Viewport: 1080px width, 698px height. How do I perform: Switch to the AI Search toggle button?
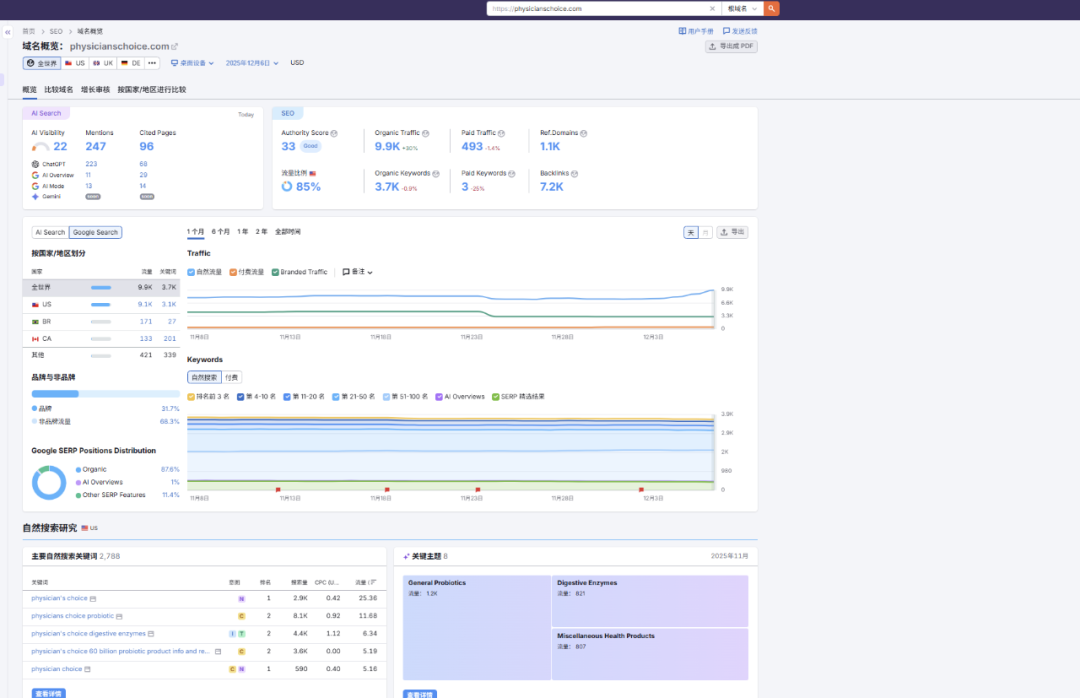click(x=50, y=232)
